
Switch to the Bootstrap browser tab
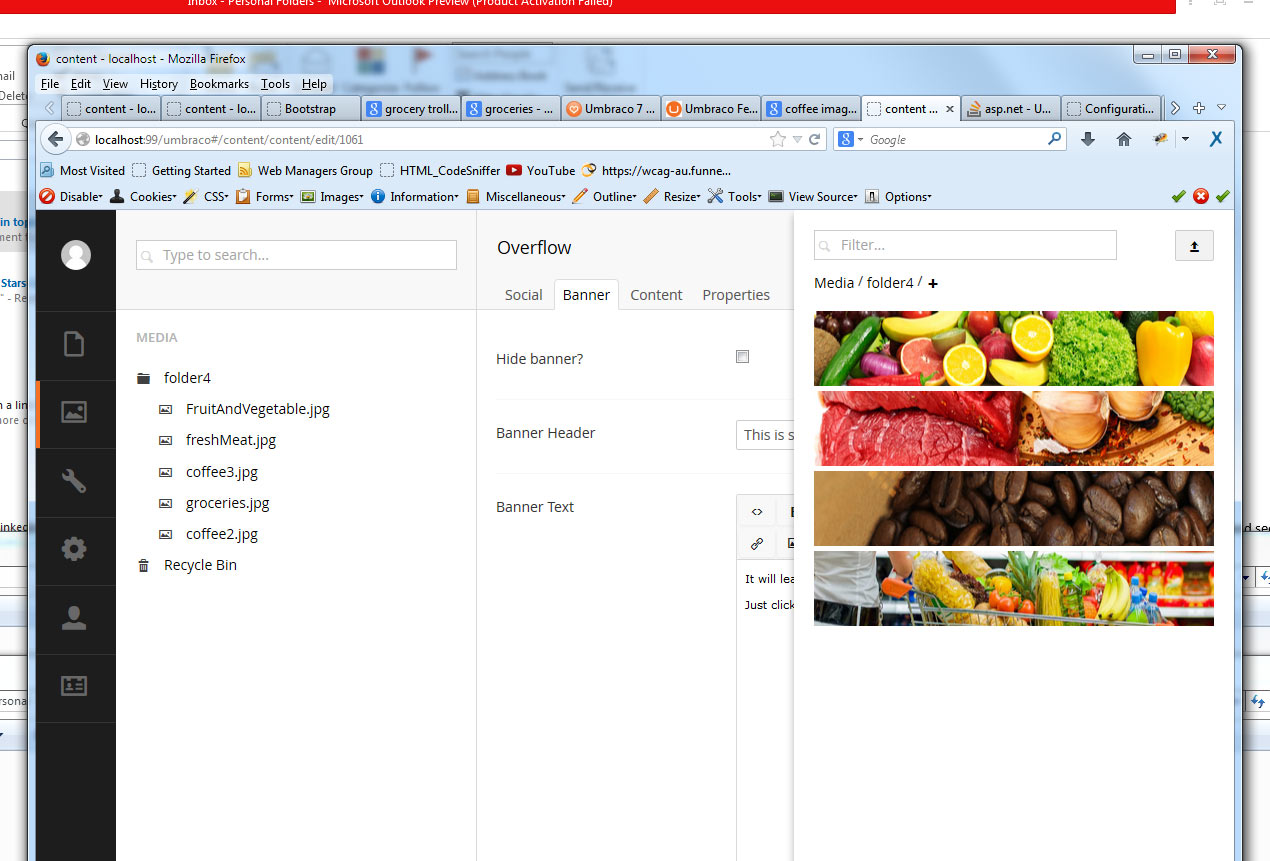click(311, 108)
